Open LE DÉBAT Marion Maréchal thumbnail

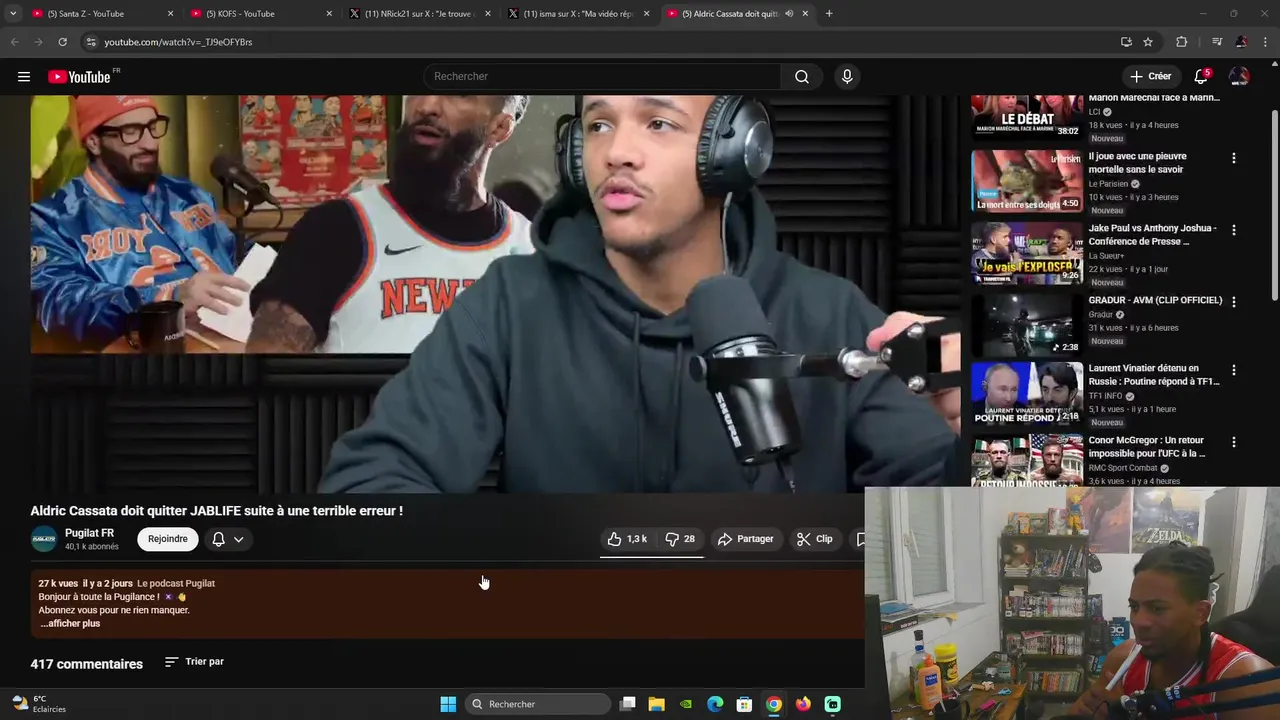(x=1027, y=116)
